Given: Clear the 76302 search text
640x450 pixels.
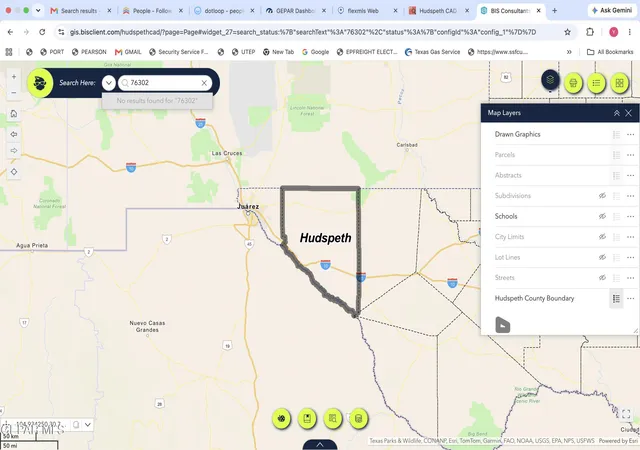Looking at the screenshot, I should [204, 83].
